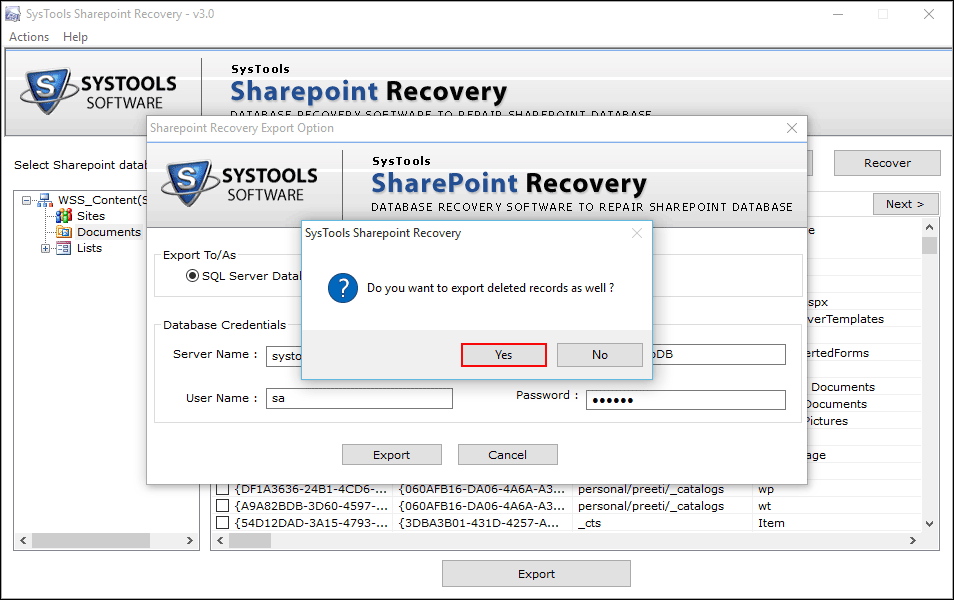Screen dimensions: 954x600
Task: Select SQL Server Database radio button
Action: click(192, 276)
